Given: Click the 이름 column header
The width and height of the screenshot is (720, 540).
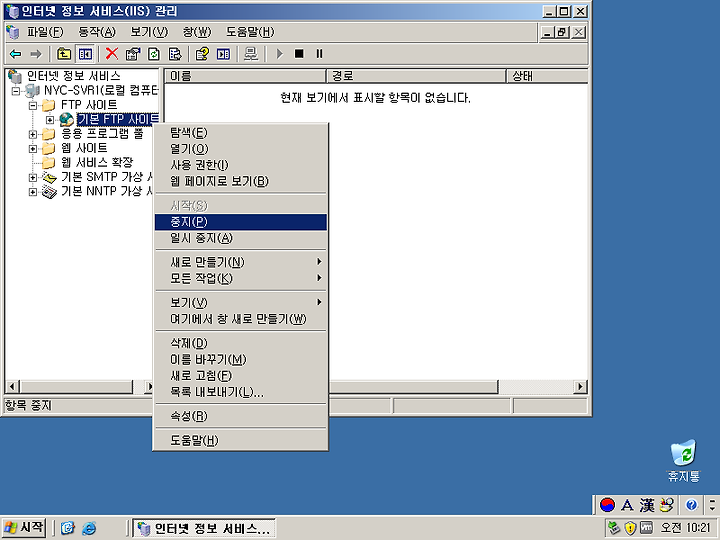Looking at the screenshot, I should tap(245, 76).
